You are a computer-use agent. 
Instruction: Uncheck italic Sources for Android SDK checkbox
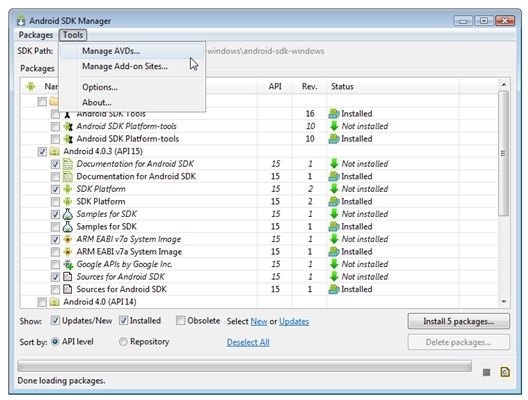(x=55, y=277)
